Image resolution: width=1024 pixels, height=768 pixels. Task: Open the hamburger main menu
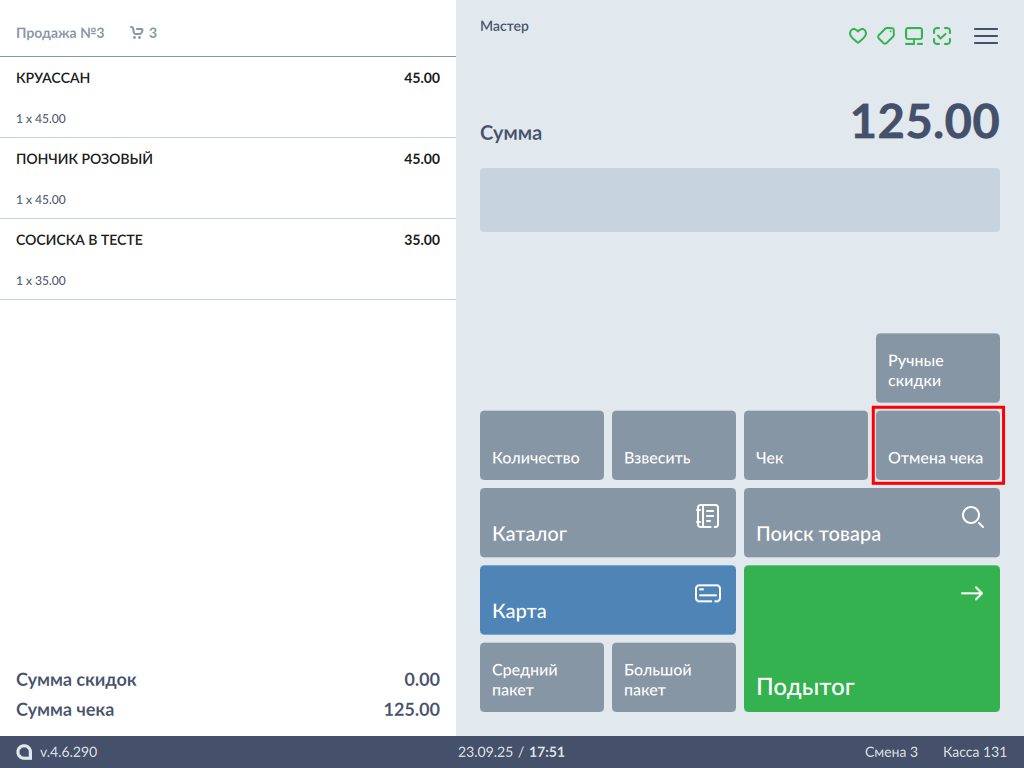click(986, 36)
